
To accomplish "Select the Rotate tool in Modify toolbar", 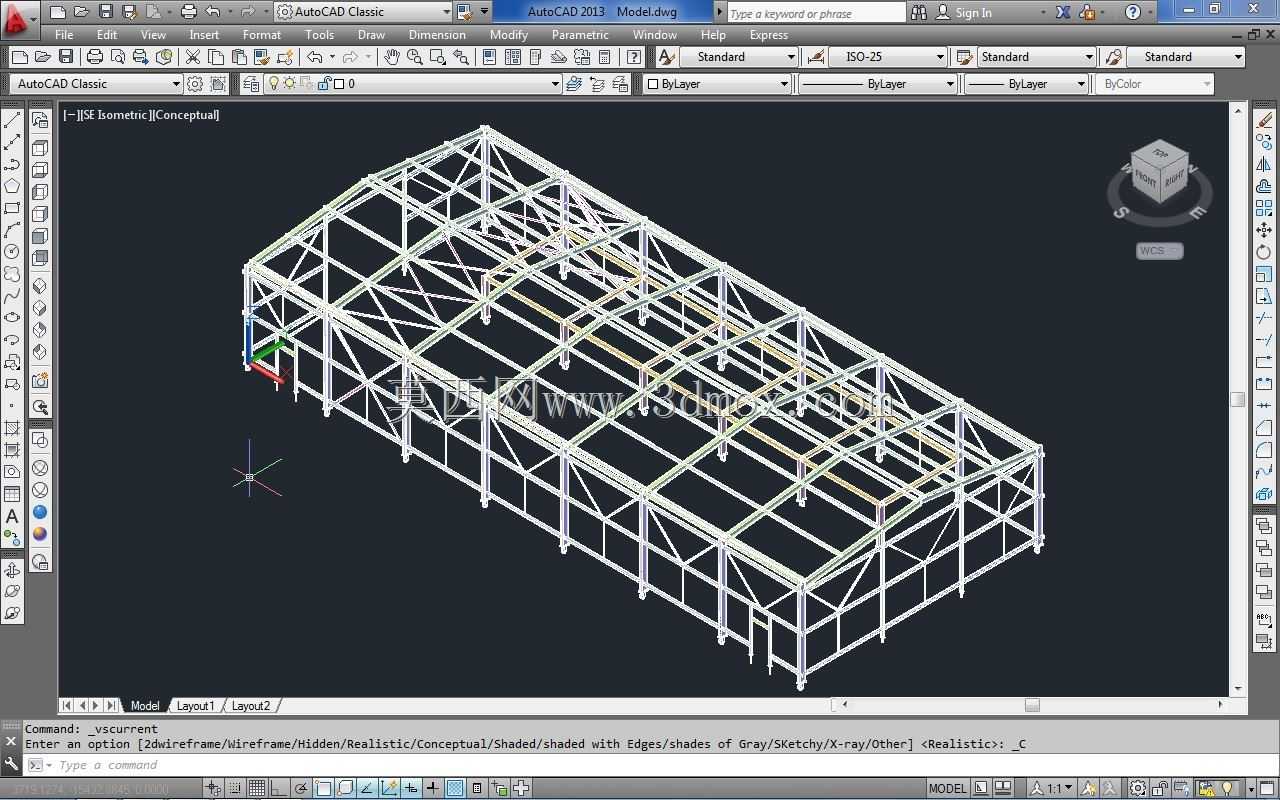I will point(1265,252).
